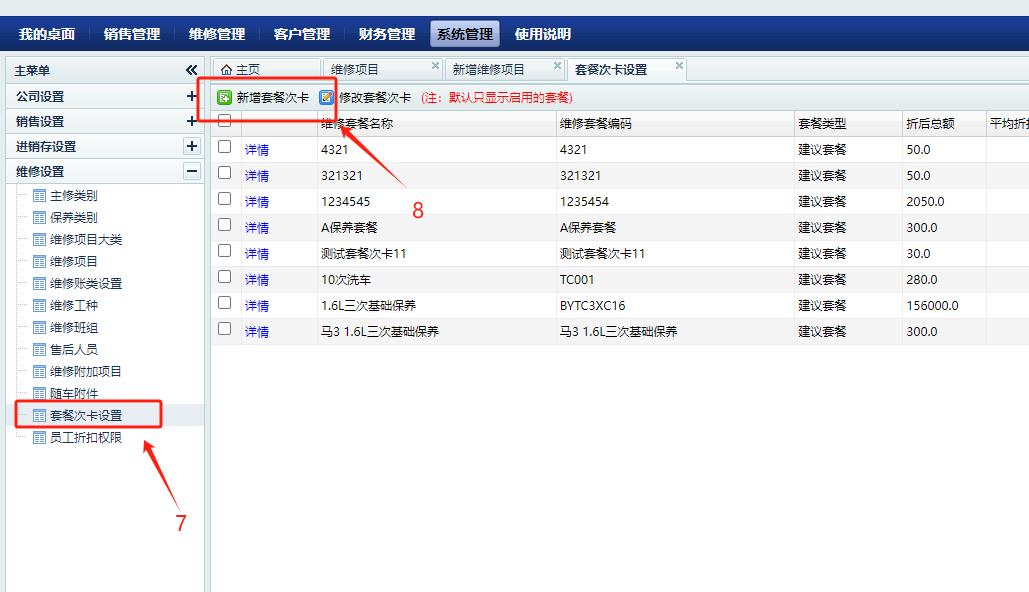The image size is (1029, 592).
Task: Click the green add icon for 新增套餐次卡
Action: click(225, 98)
